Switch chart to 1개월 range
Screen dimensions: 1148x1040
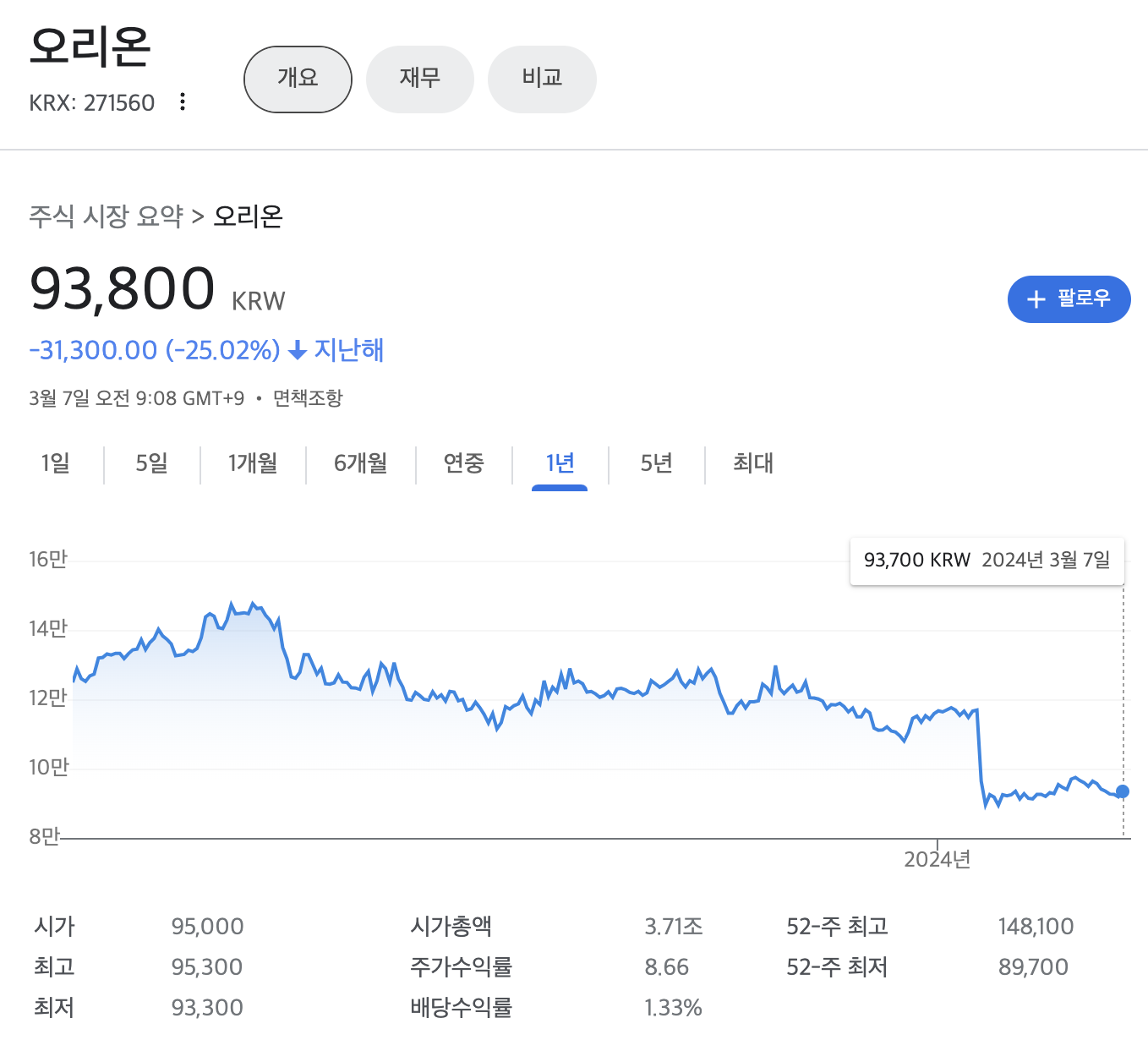click(x=253, y=463)
